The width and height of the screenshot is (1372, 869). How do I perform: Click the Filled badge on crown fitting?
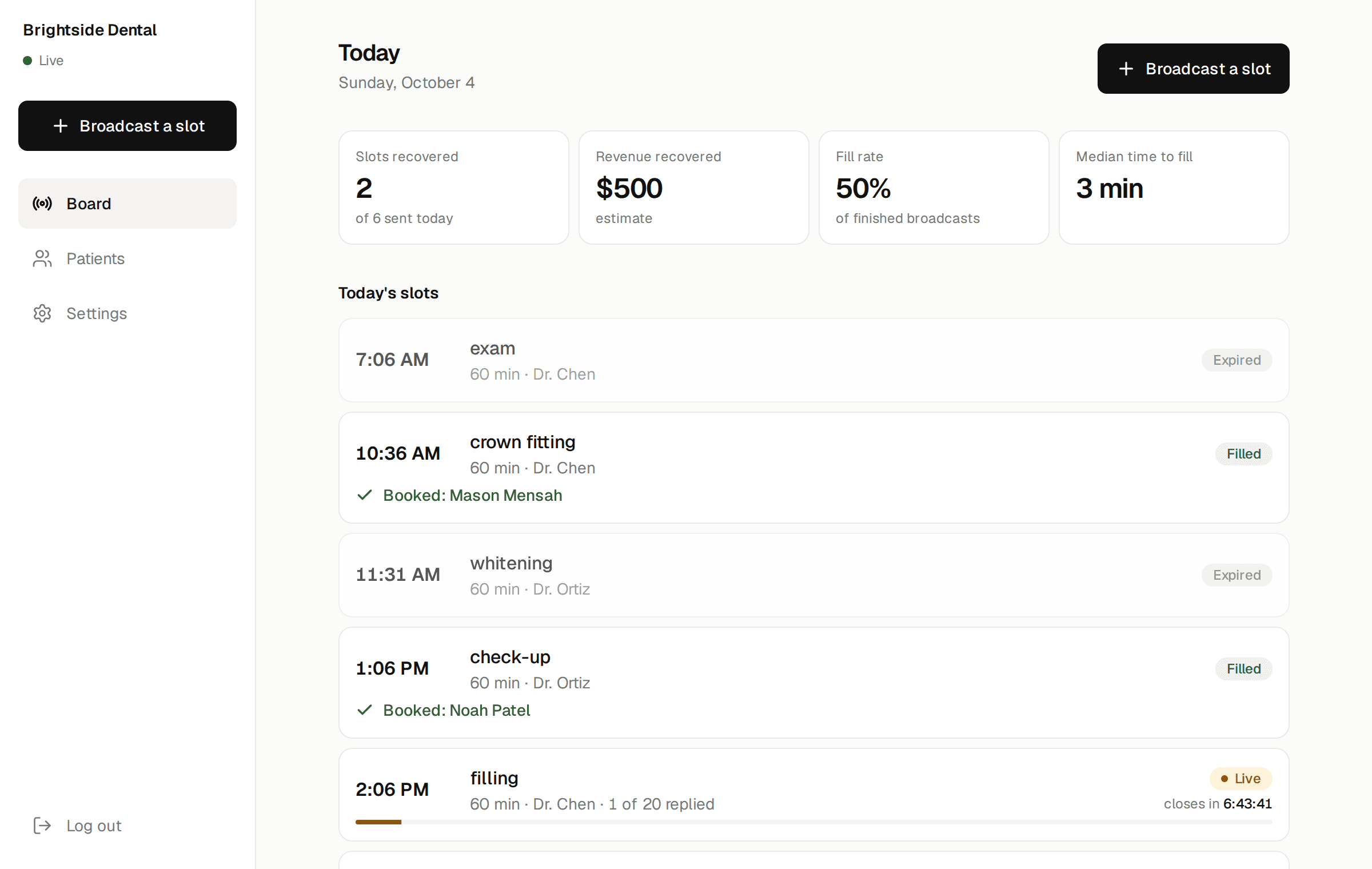tap(1243, 454)
